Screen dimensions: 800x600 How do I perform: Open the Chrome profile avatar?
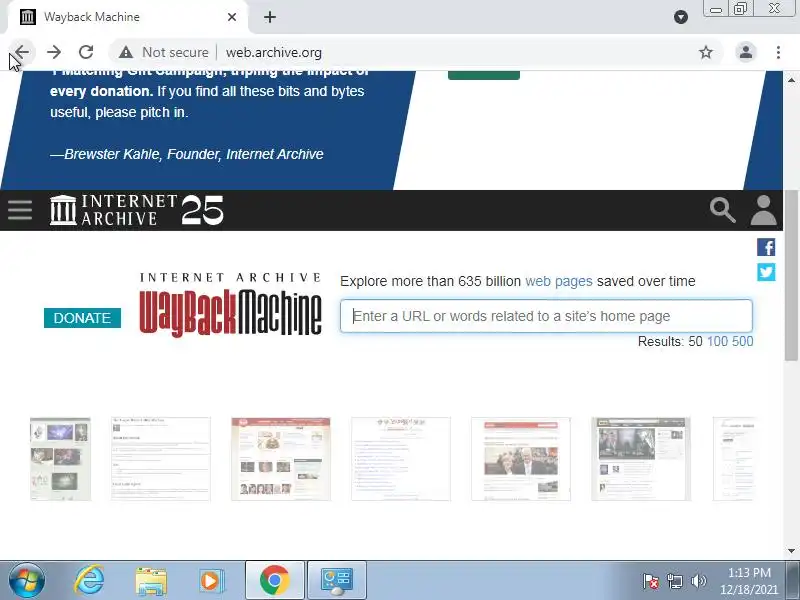[745, 52]
